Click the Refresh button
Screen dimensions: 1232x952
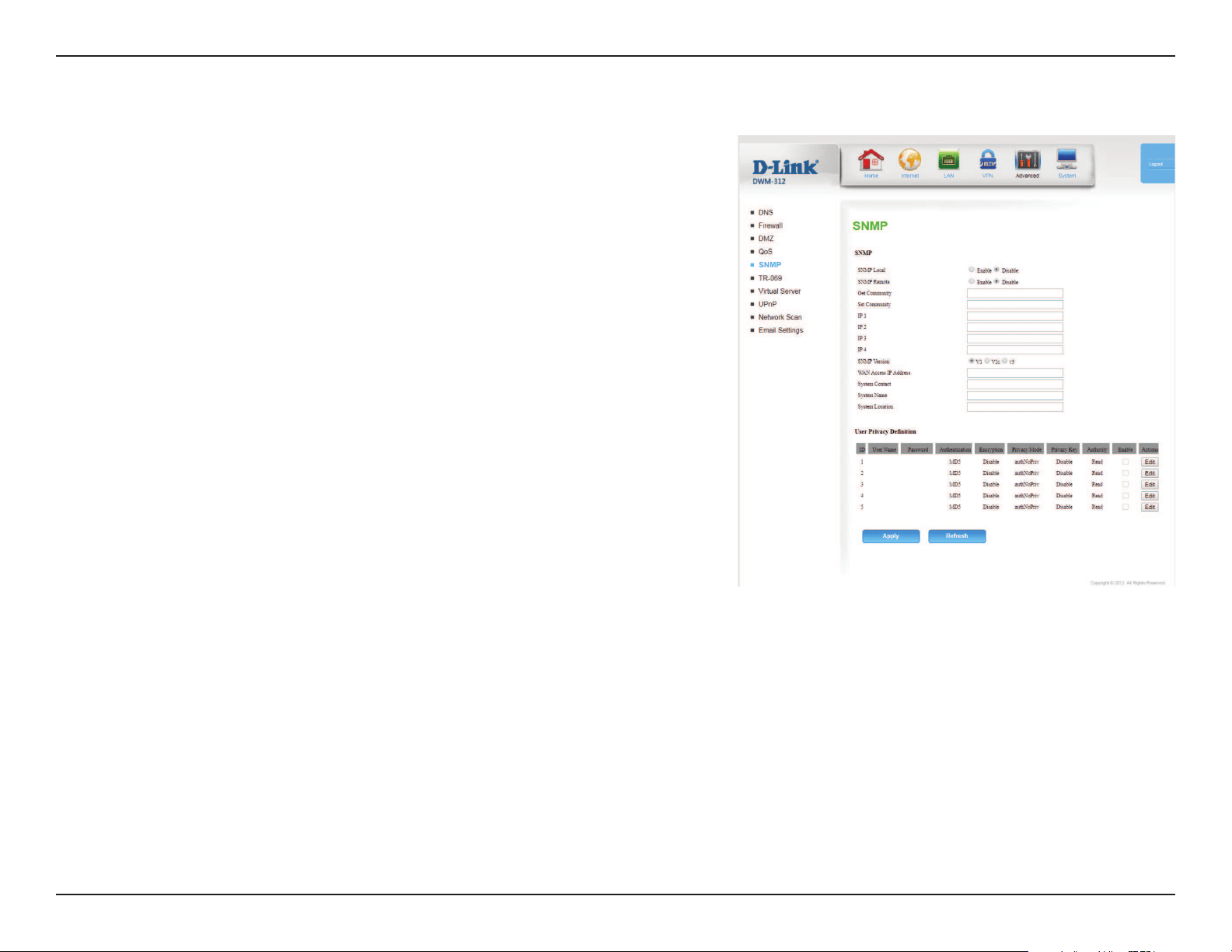click(x=957, y=536)
